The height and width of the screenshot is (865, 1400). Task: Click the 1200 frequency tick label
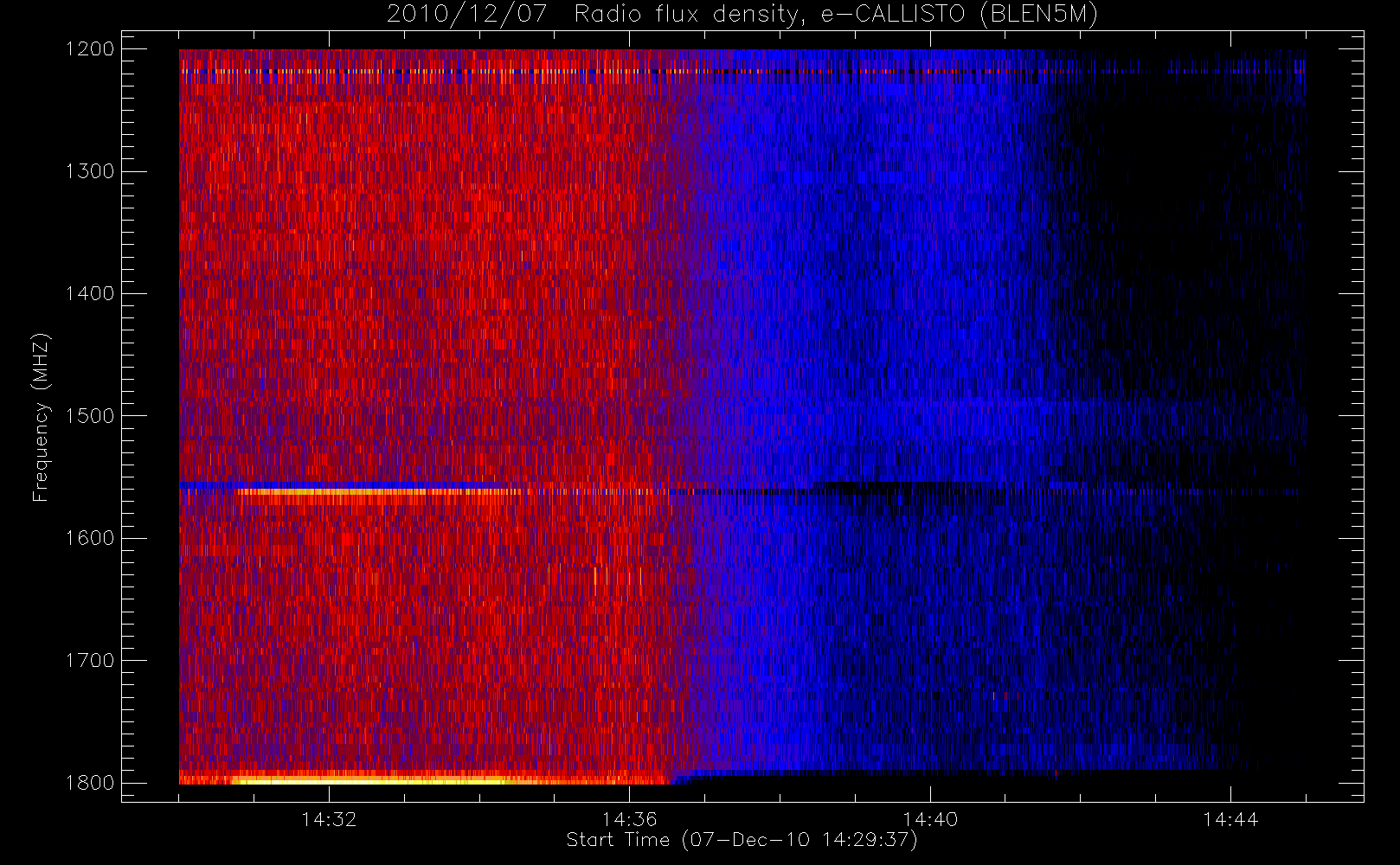coord(90,49)
